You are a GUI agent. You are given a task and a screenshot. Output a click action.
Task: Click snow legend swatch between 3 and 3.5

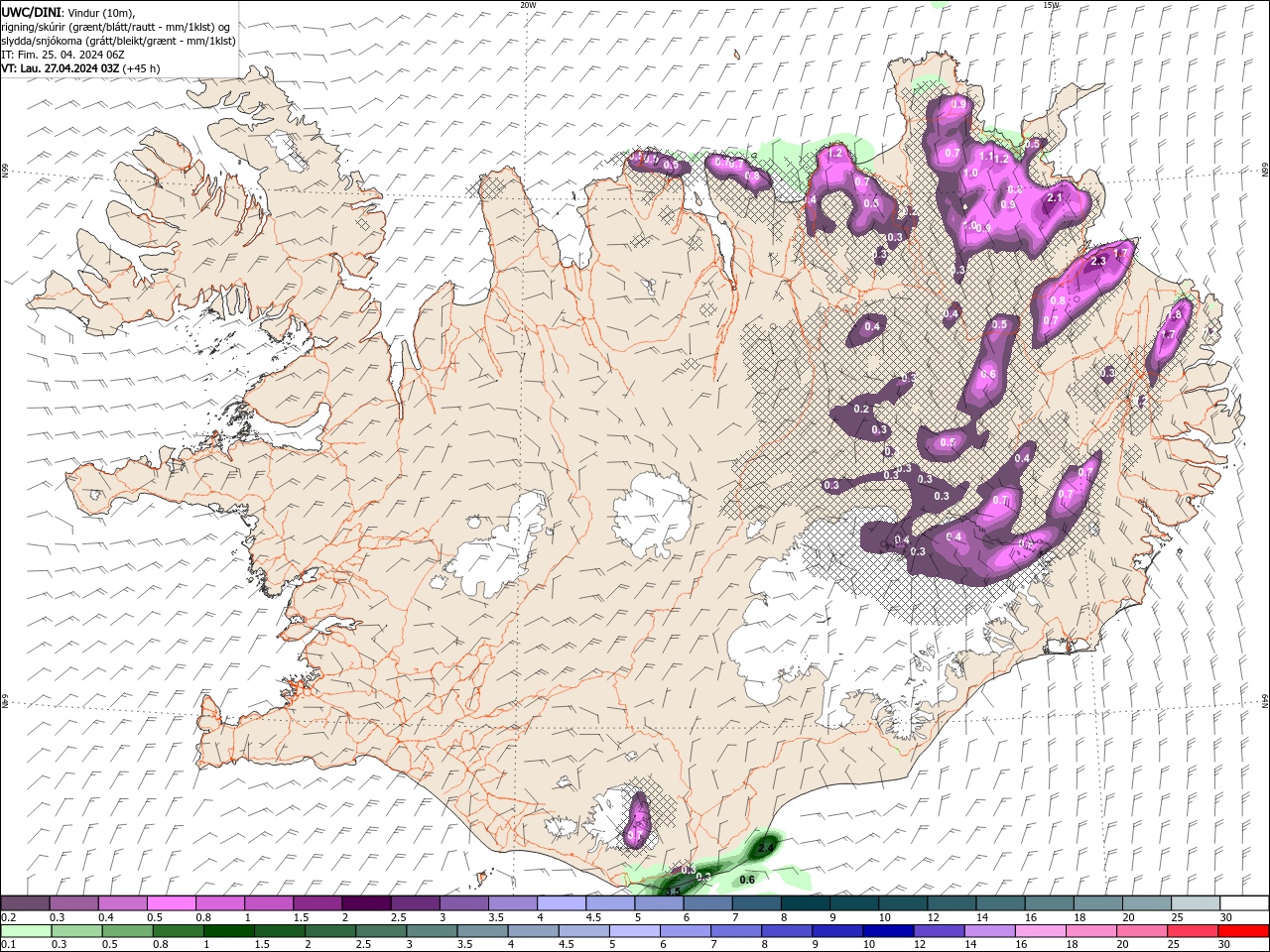click(x=462, y=903)
